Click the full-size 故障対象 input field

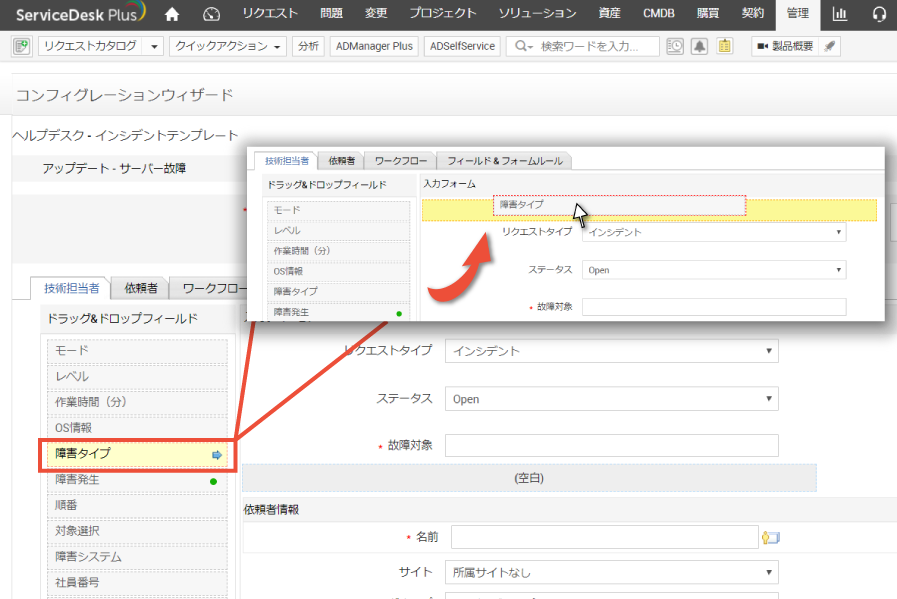click(612, 445)
